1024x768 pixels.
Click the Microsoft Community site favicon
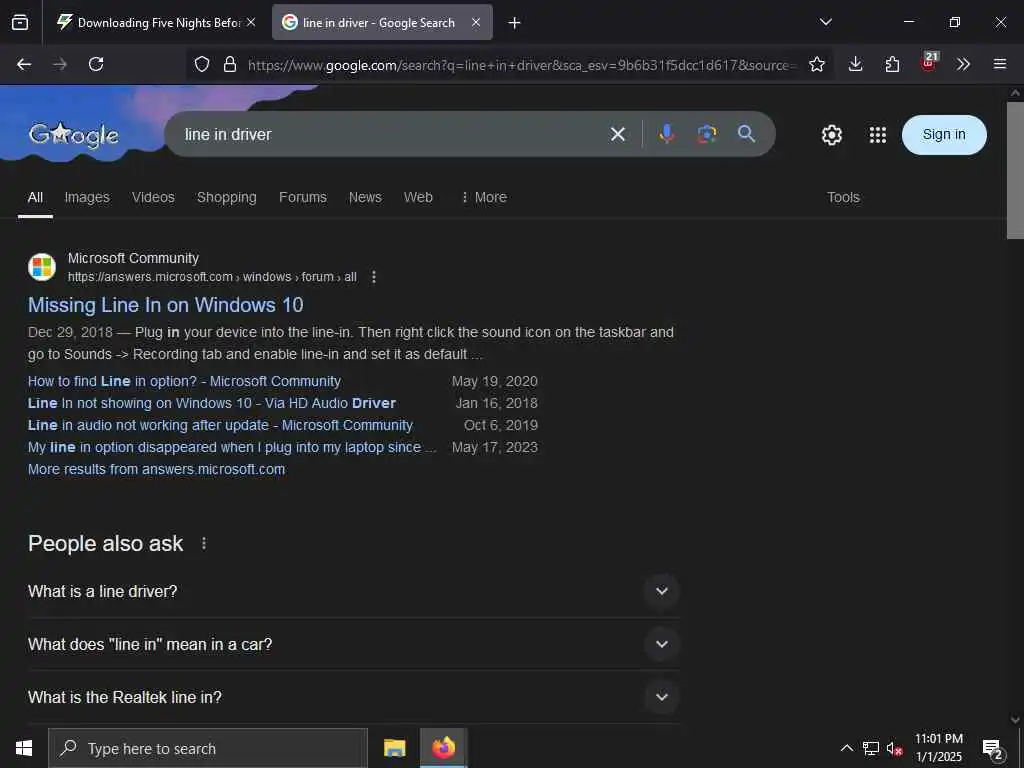point(42,267)
